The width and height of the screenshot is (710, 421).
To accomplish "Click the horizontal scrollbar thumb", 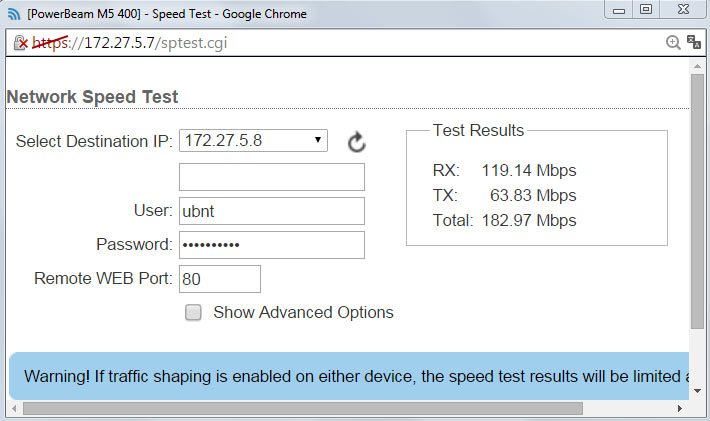I will 300,408.
